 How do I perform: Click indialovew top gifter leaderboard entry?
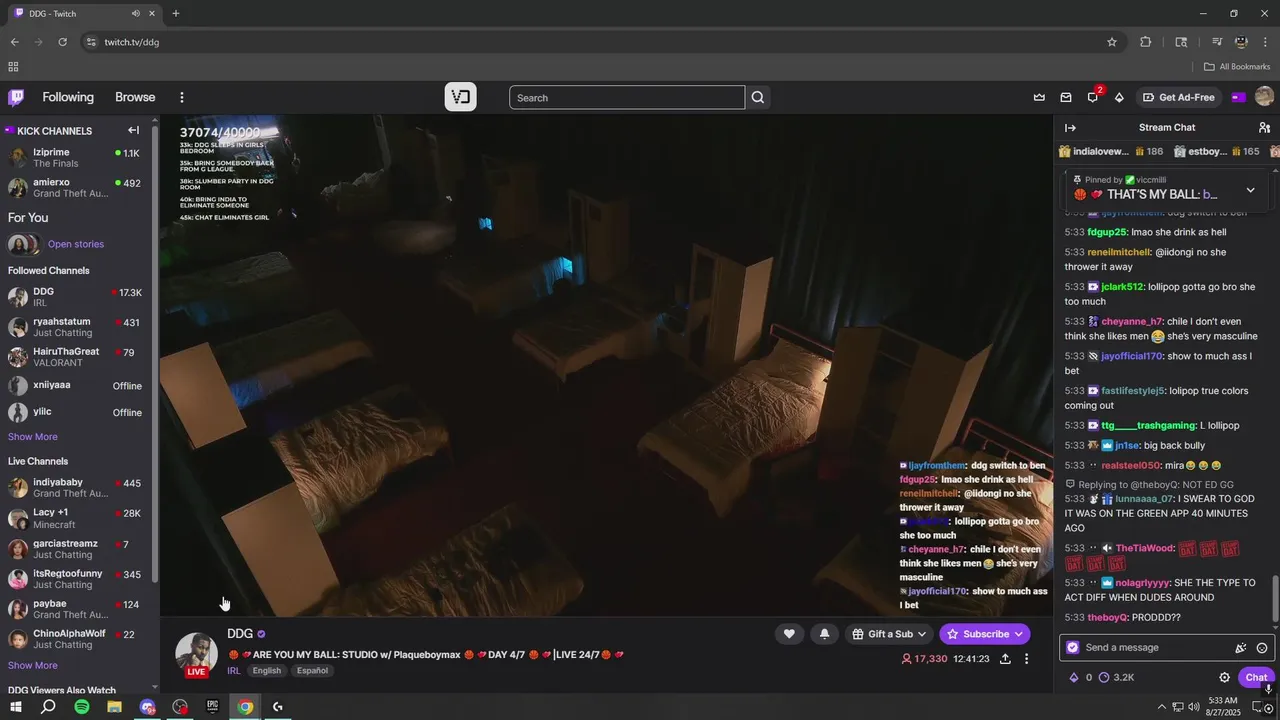[1111, 151]
